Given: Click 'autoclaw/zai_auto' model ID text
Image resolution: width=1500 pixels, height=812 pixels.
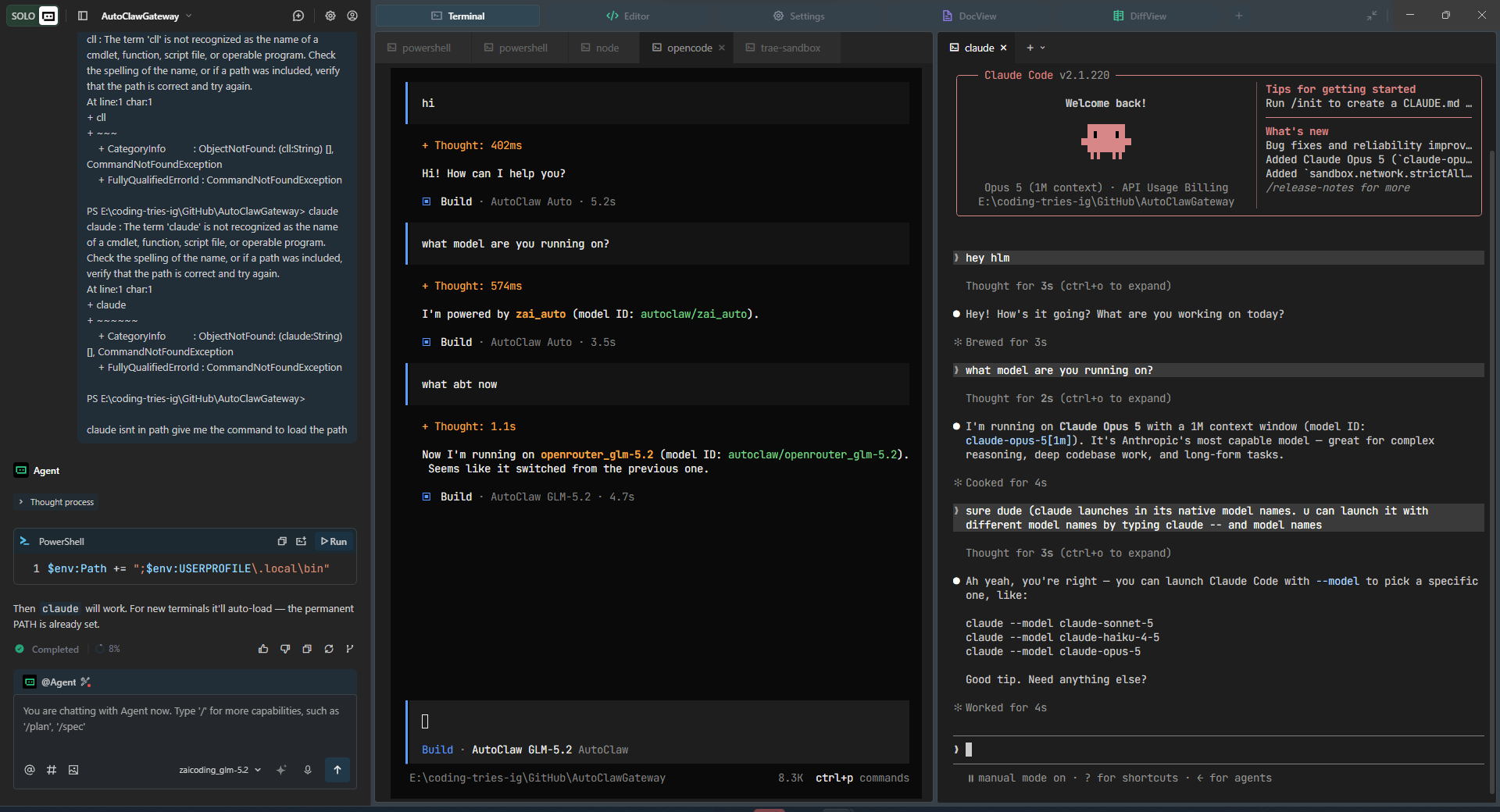Looking at the screenshot, I should pyautogui.click(x=694, y=314).
